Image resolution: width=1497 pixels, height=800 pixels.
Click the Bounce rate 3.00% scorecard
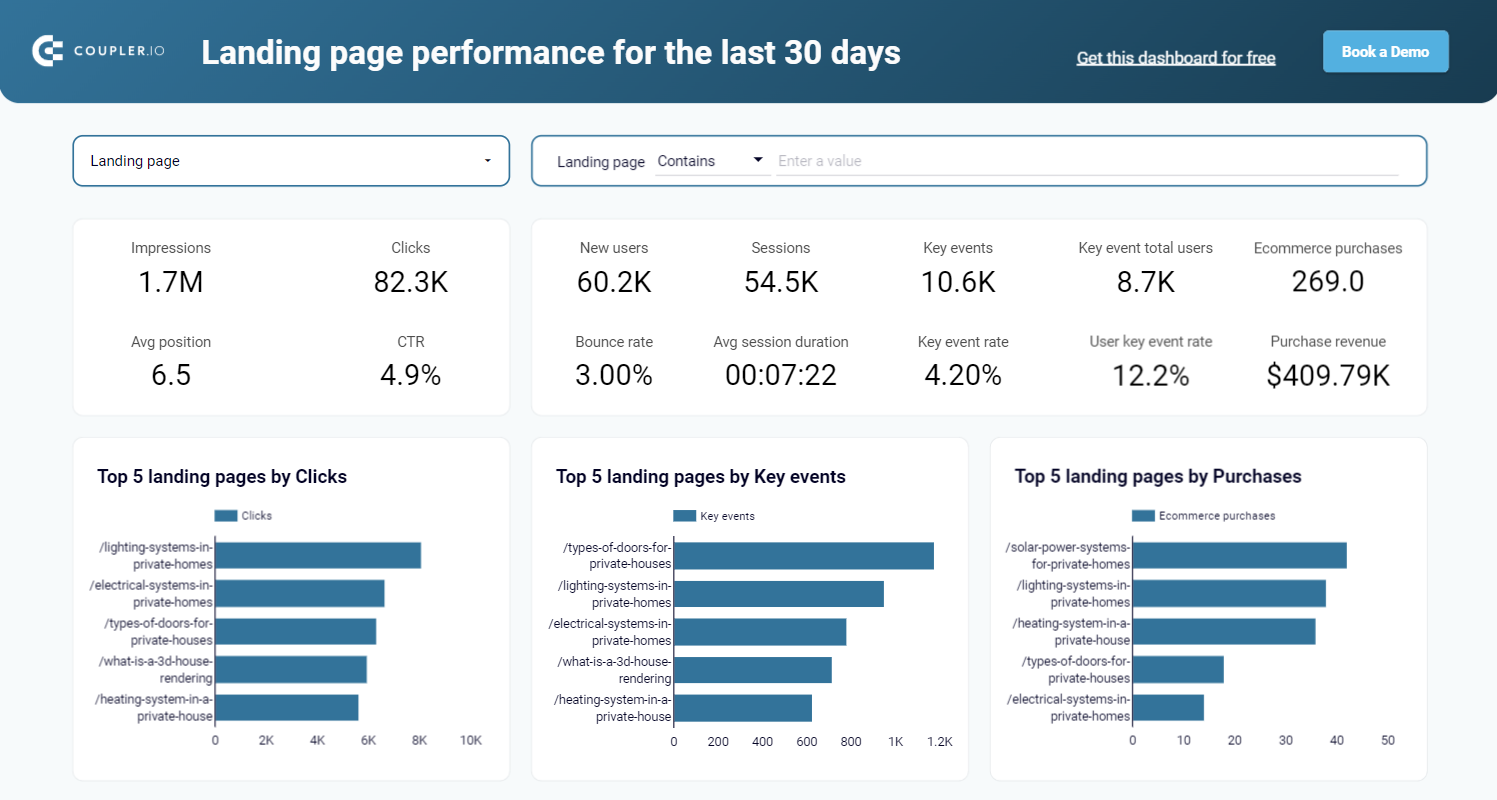pos(613,361)
